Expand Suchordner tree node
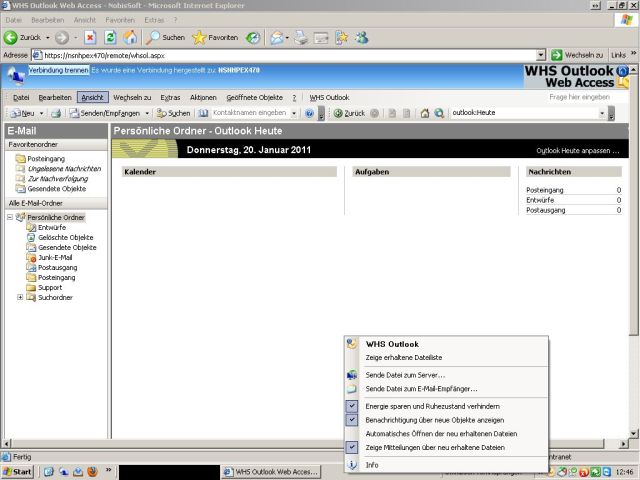Viewport: 640px width, 480px height. (x=20, y=298)
